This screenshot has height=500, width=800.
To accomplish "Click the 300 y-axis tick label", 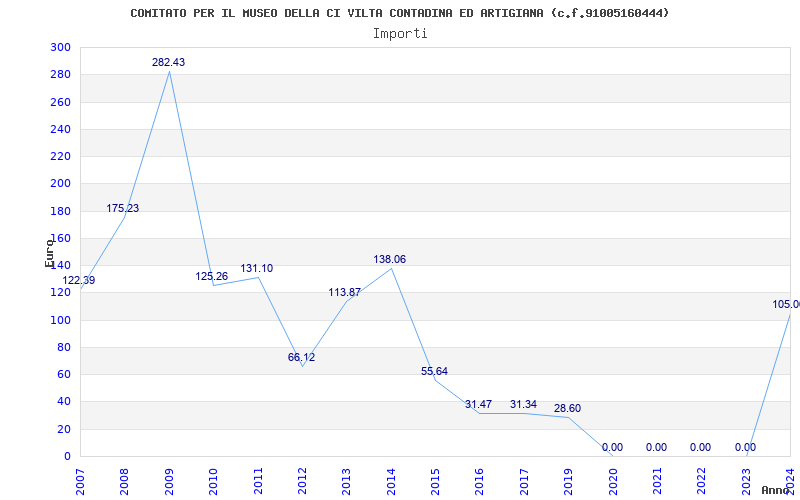I will click(x=61, y=47).
